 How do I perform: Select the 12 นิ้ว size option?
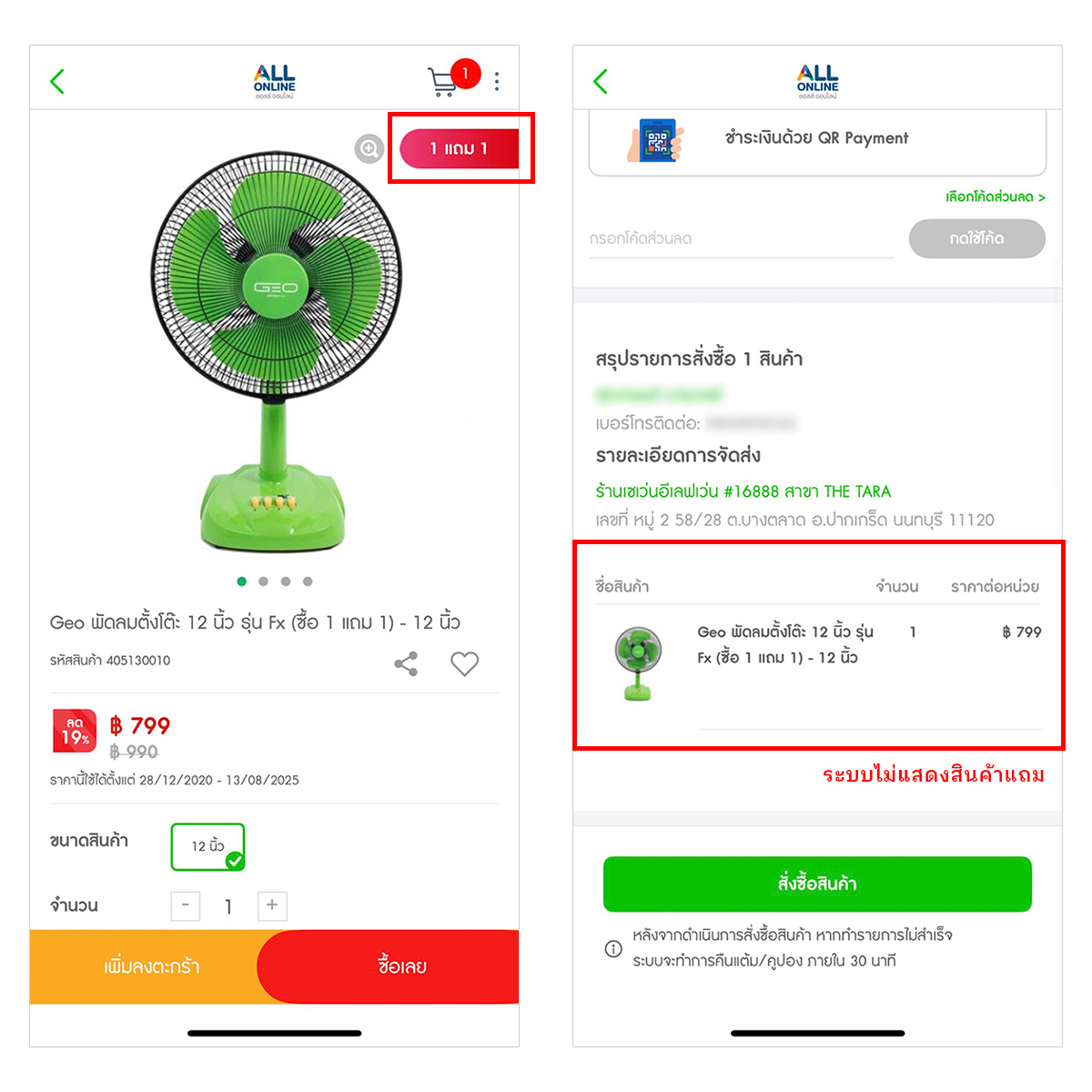[x=208, y=846]
